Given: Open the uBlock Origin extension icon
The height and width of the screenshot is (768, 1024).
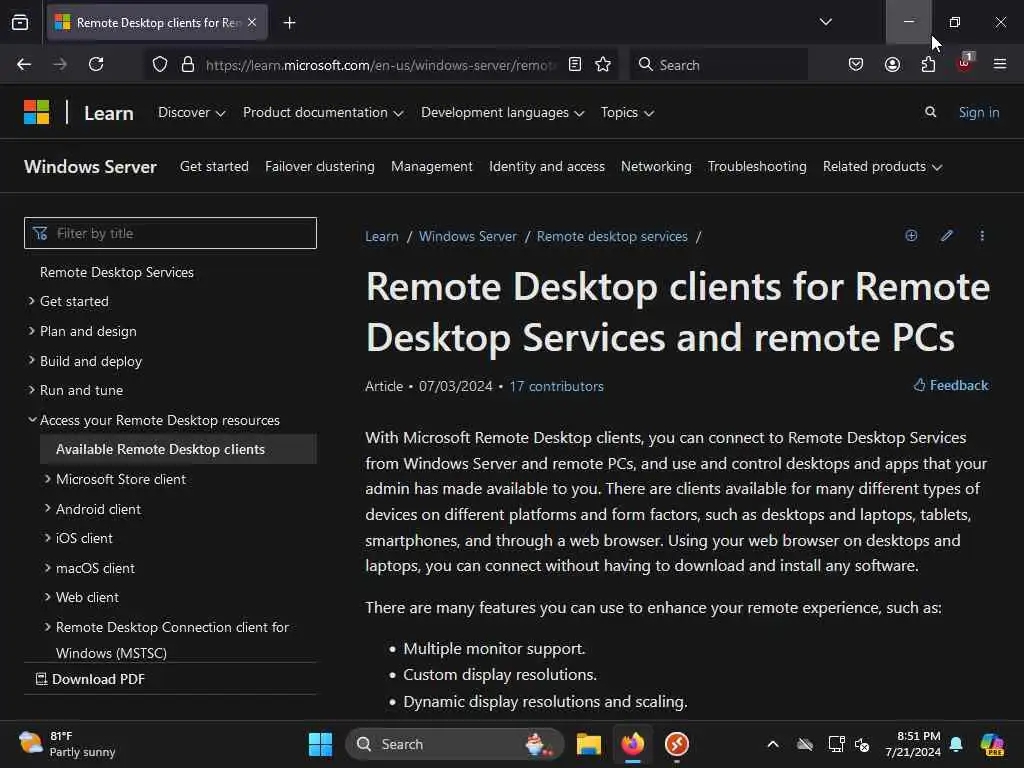Looking at the screenshot, I should pos(965,63).
